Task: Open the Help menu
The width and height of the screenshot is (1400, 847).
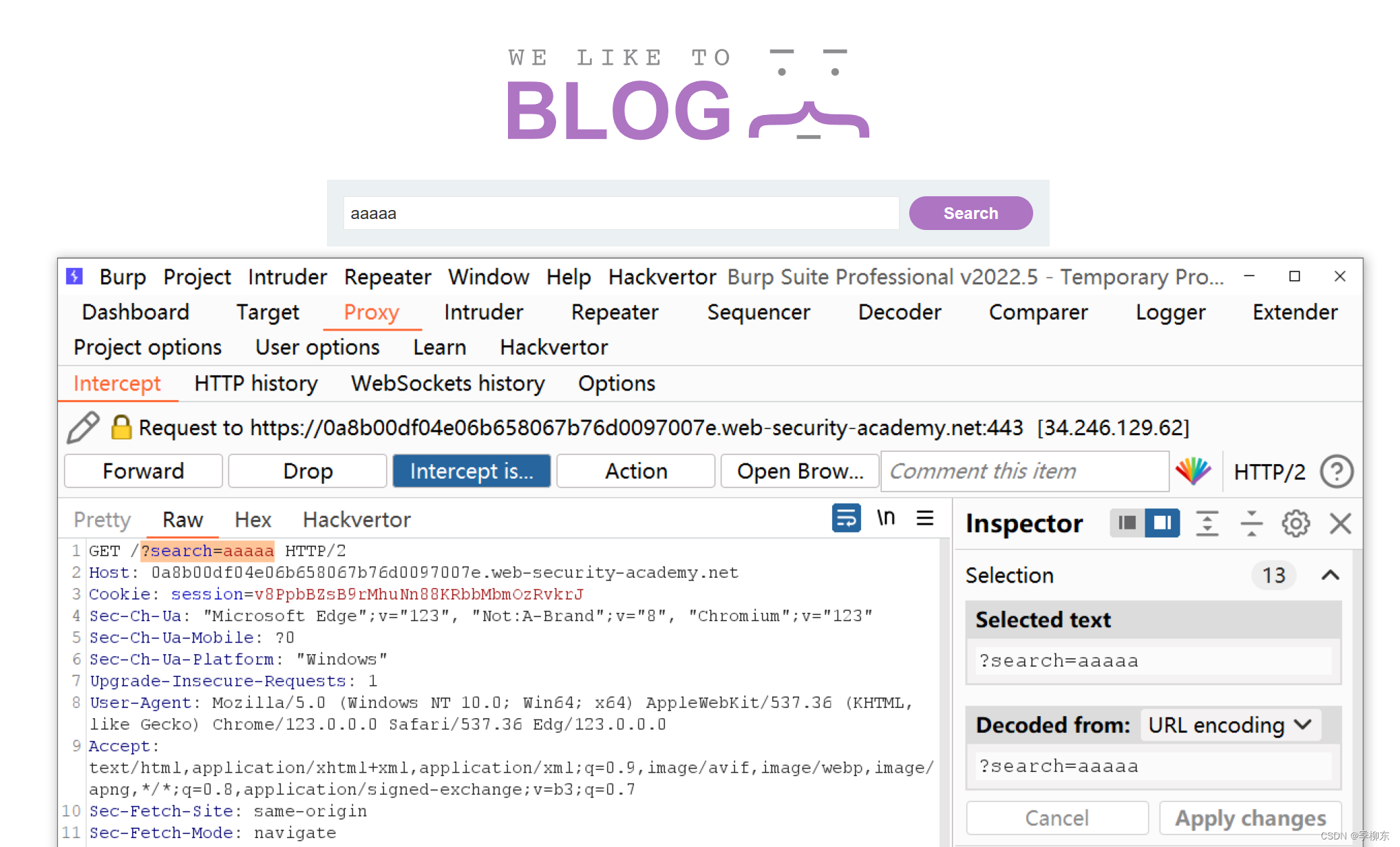Action: pyautogui.click(x=569, y=277)
